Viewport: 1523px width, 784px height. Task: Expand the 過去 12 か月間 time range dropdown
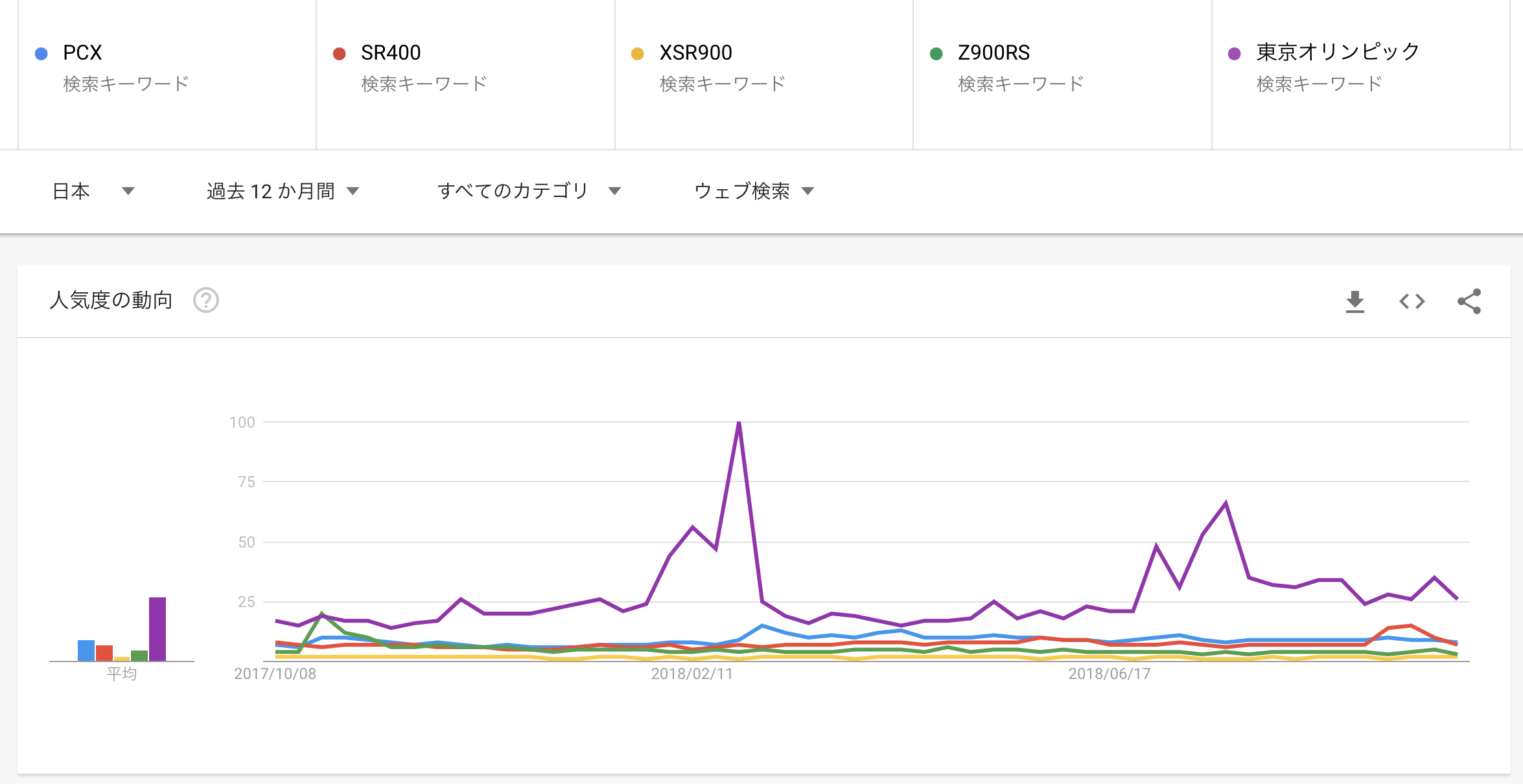tap(283, 191)
